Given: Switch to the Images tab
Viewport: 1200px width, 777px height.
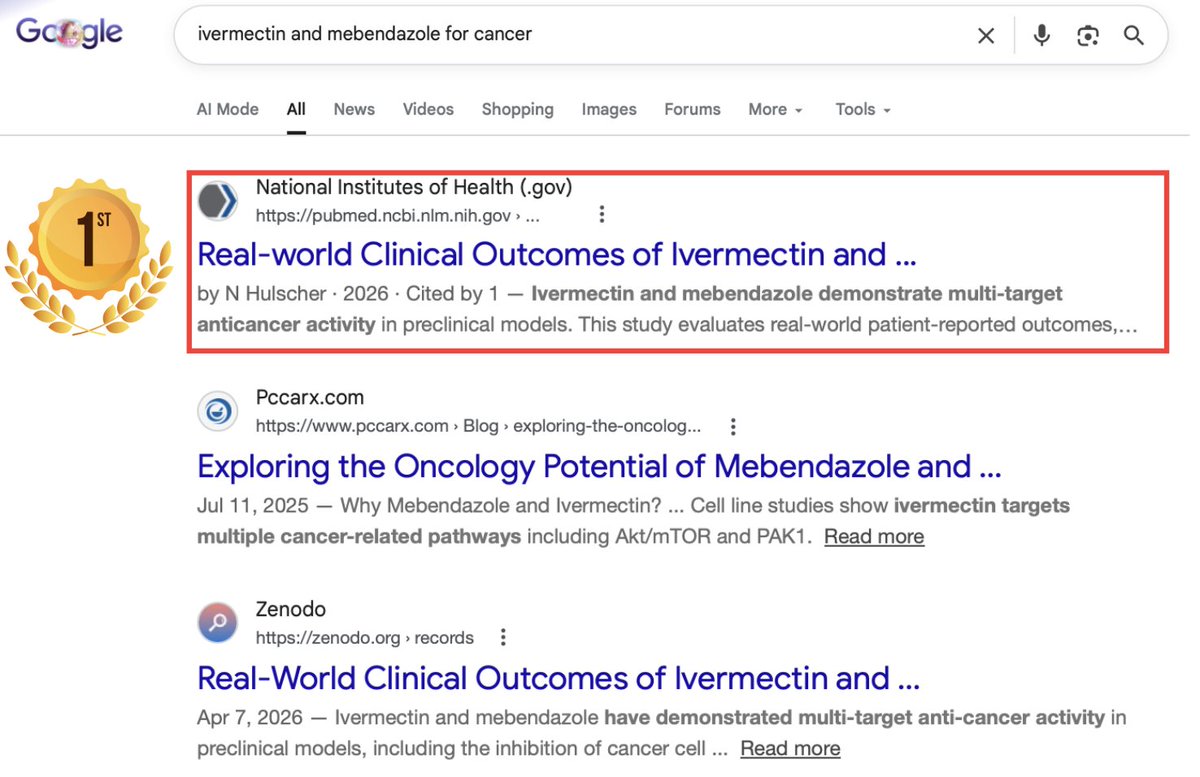Looking at the screenshot, I should tap(609, 110).
